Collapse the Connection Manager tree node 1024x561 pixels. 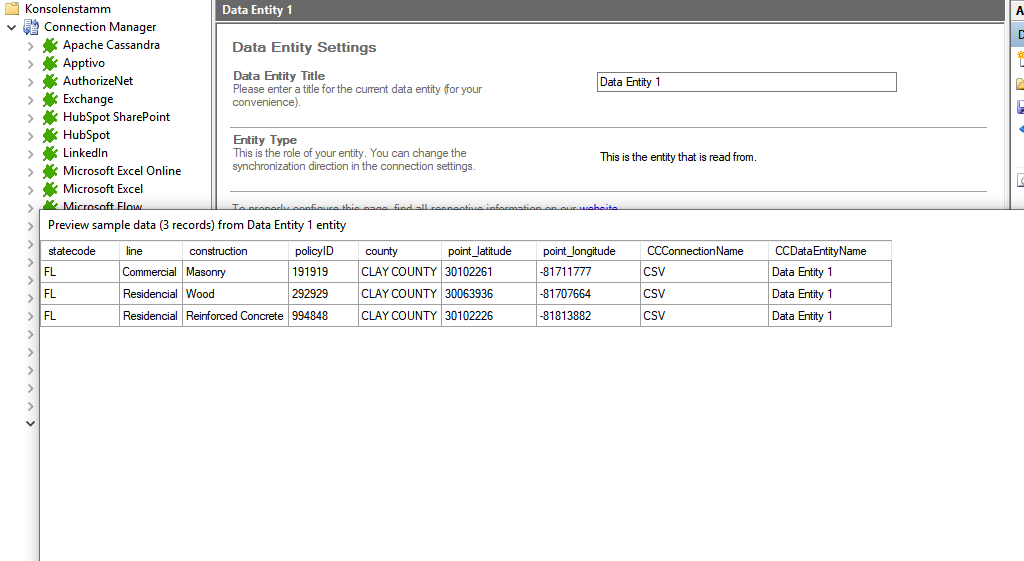tap(11, 27)
